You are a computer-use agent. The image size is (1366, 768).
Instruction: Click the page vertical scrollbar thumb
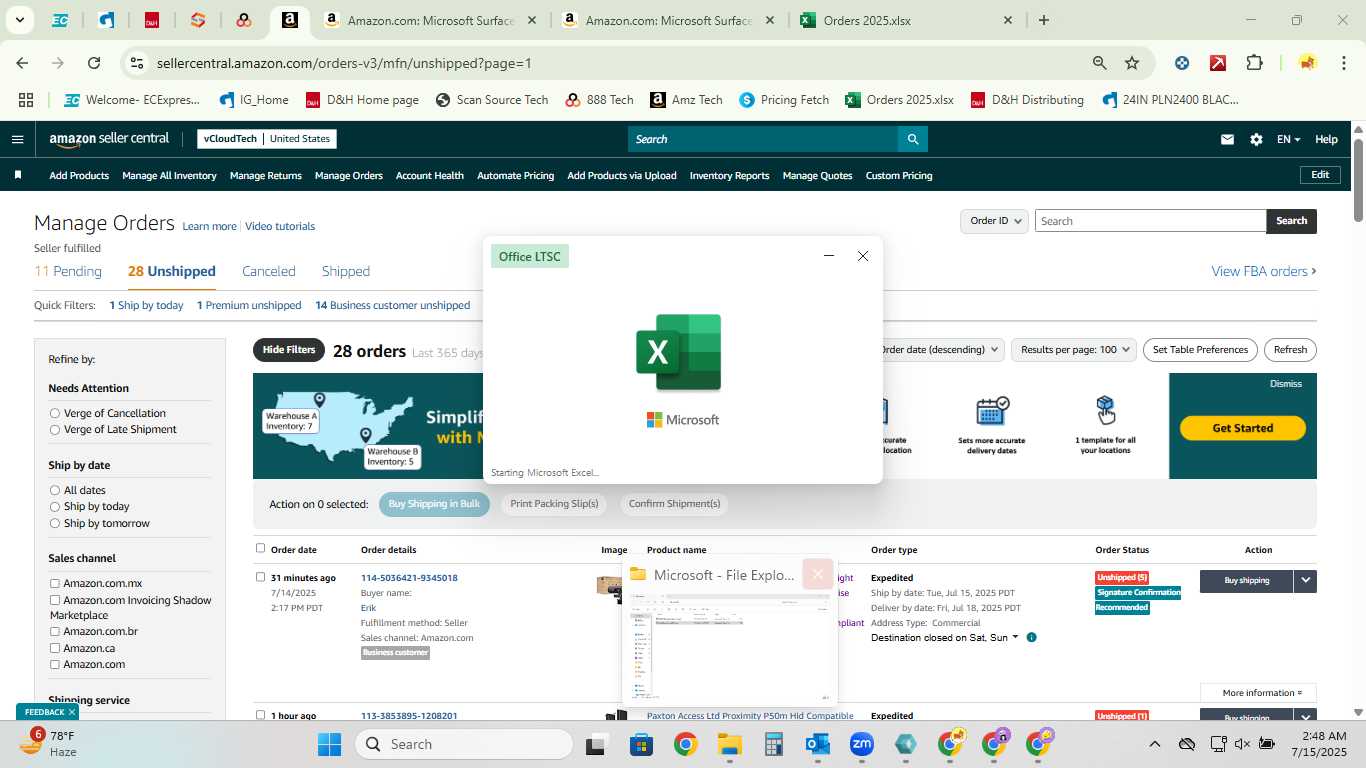1358,180
